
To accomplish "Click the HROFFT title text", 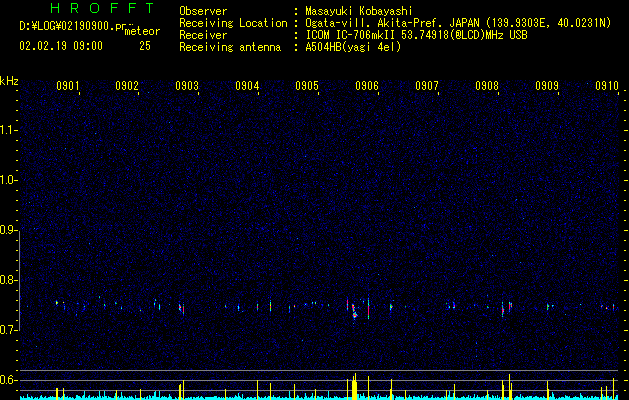I will click(102, 8).
